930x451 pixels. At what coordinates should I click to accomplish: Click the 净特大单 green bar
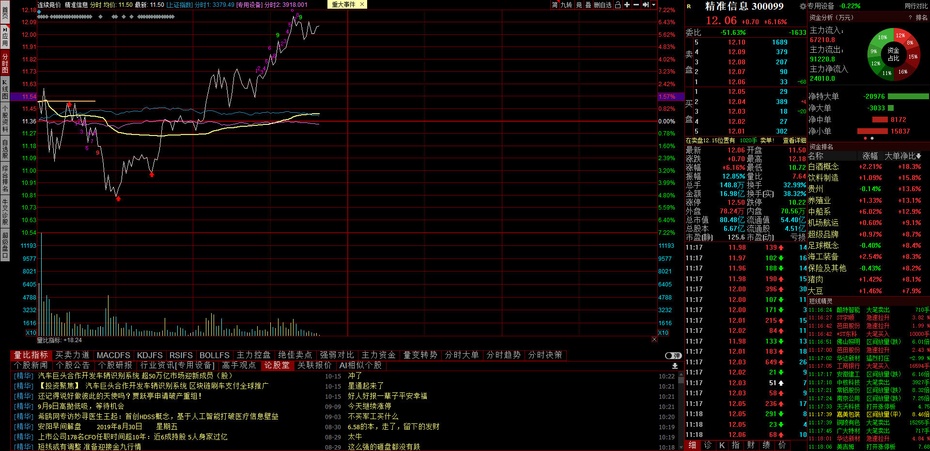pos(907,96)
